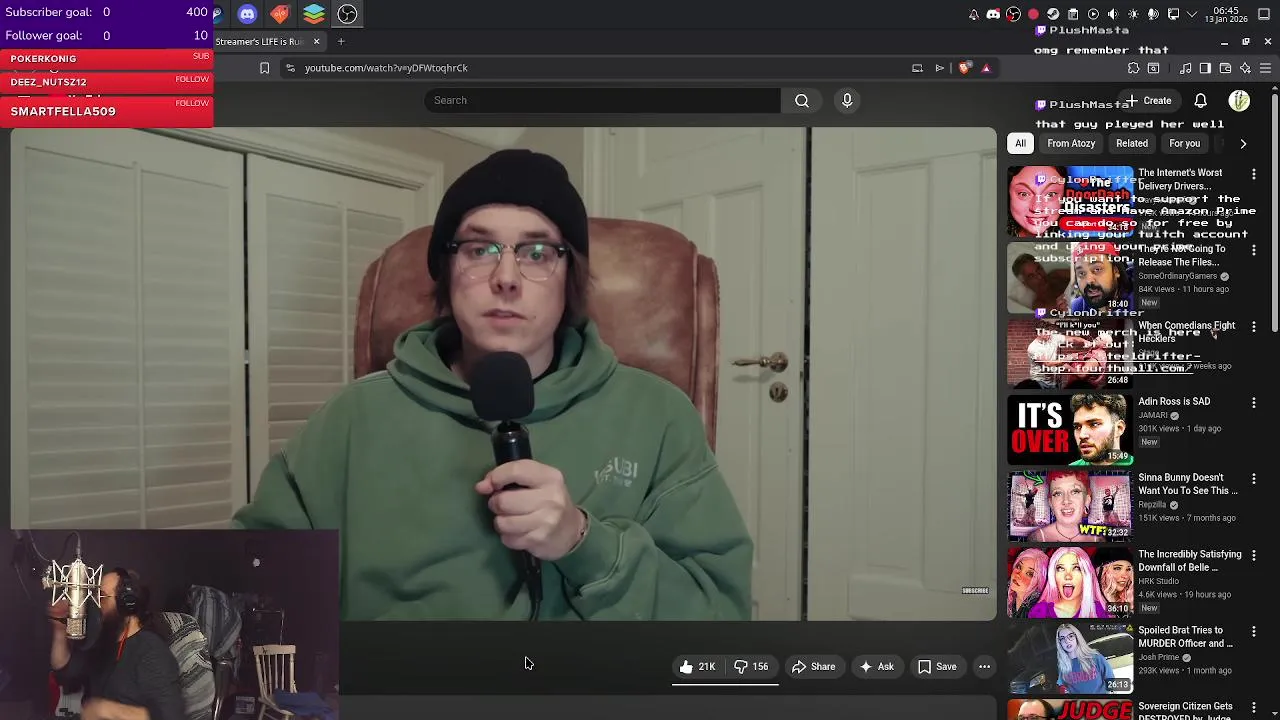The height and width of the screenshot is (720, 1280).
Task: Open options for Internet's Worst Delivery Drivers
Action: click(x=1253, y=174)
